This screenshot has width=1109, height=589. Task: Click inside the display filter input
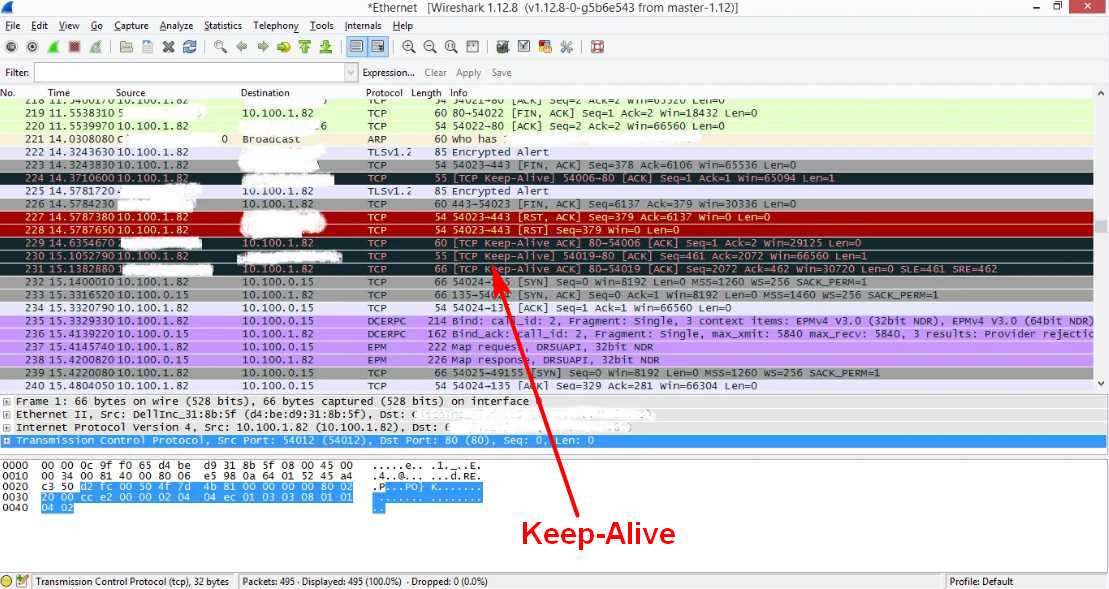click(x=190, y=73)
